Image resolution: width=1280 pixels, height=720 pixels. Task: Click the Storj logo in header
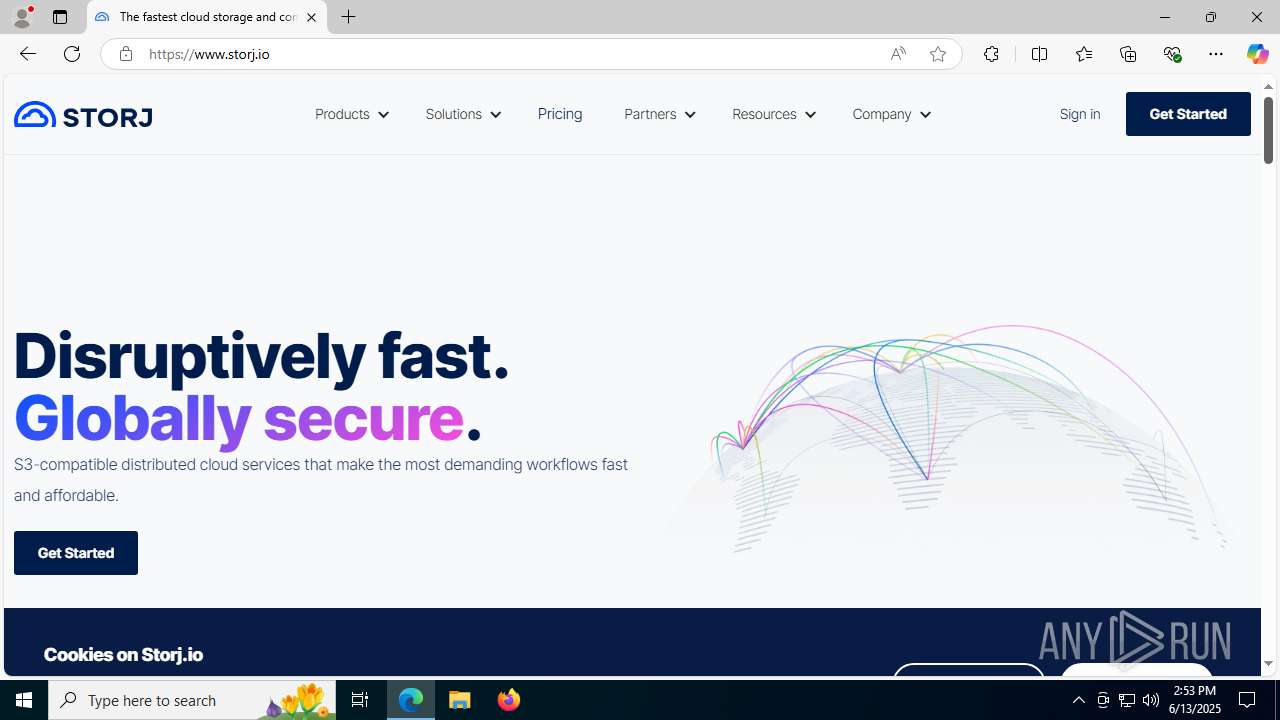tap(83, 115)
